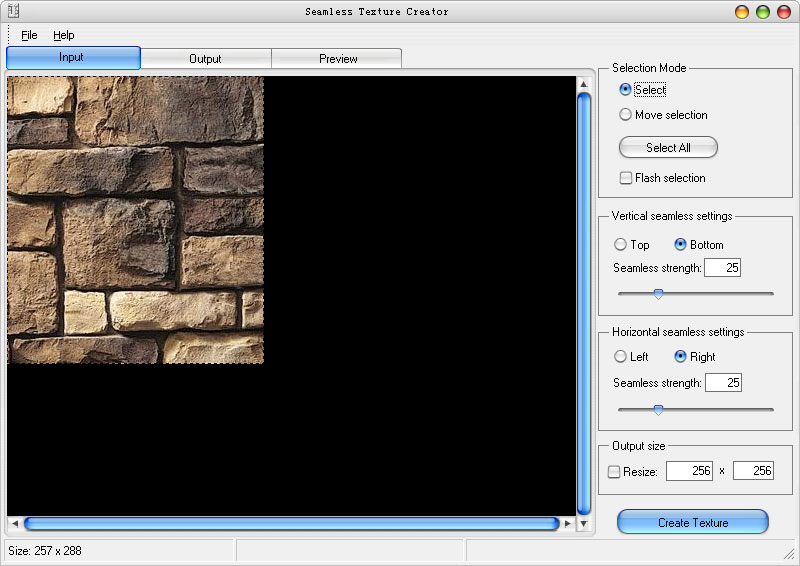Select the Top vertical seamless option

tap(621, 245)
